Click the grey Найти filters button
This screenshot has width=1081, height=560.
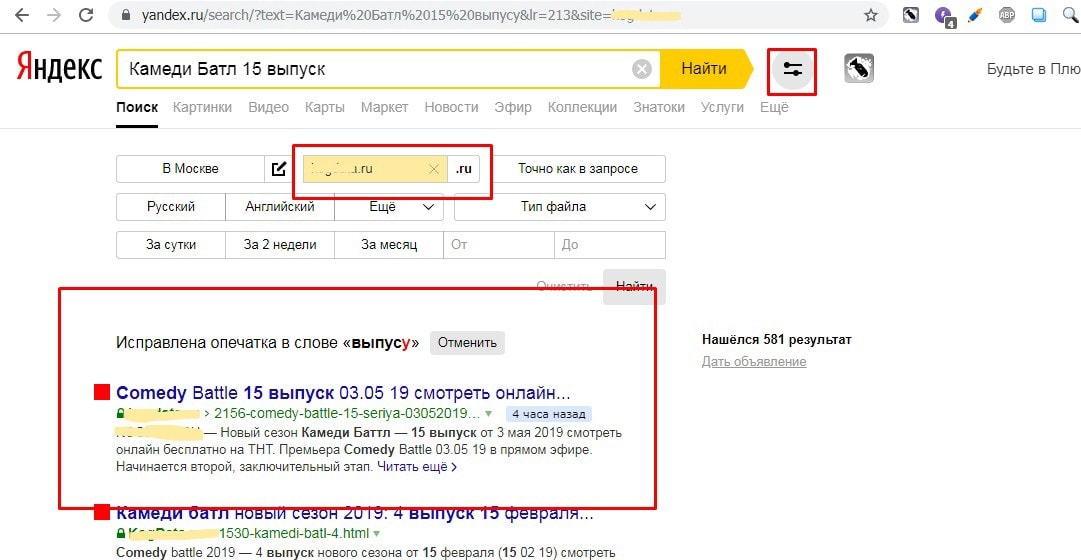[x=634, y=286]
